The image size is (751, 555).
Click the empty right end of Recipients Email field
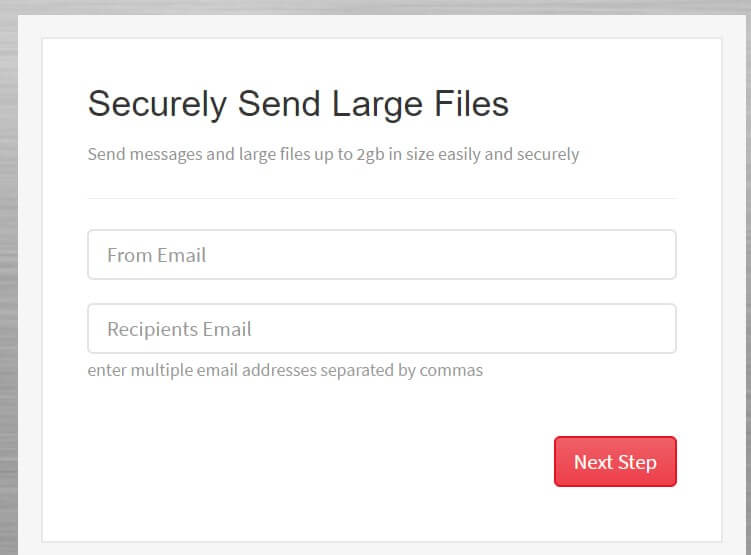click(x=599, y=329)
